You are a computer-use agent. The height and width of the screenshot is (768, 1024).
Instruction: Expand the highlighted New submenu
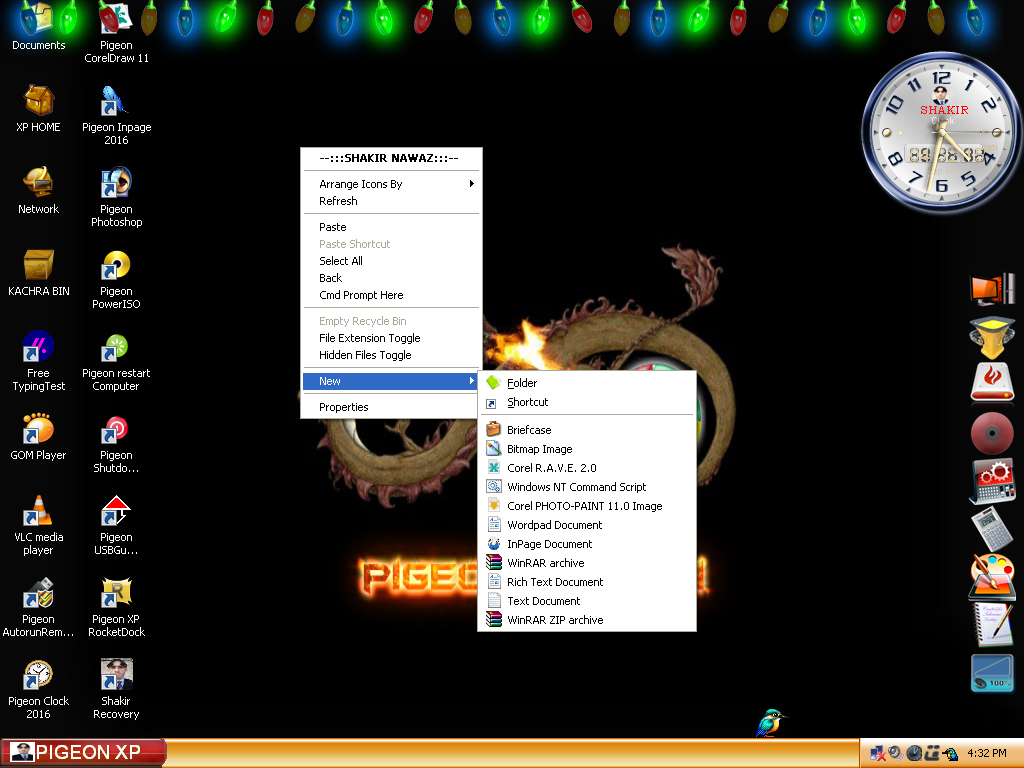(391, 381)
